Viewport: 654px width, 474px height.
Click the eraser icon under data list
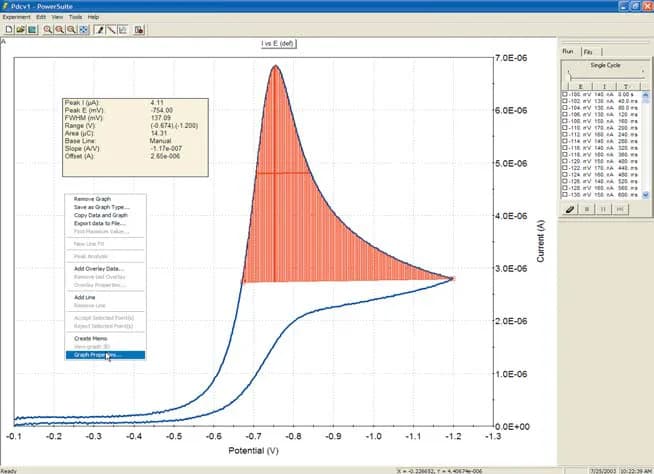[x=570, y=209]
